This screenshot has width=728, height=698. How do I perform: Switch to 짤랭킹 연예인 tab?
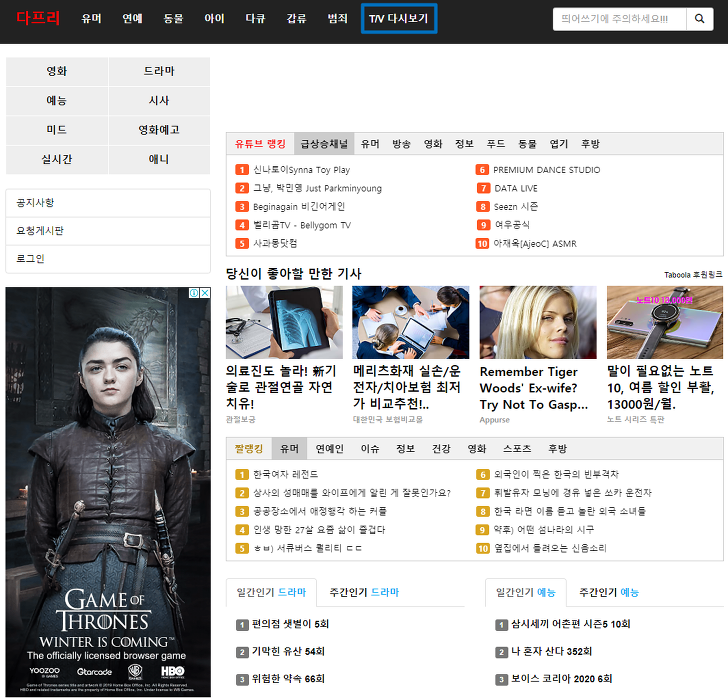[330, 449]
